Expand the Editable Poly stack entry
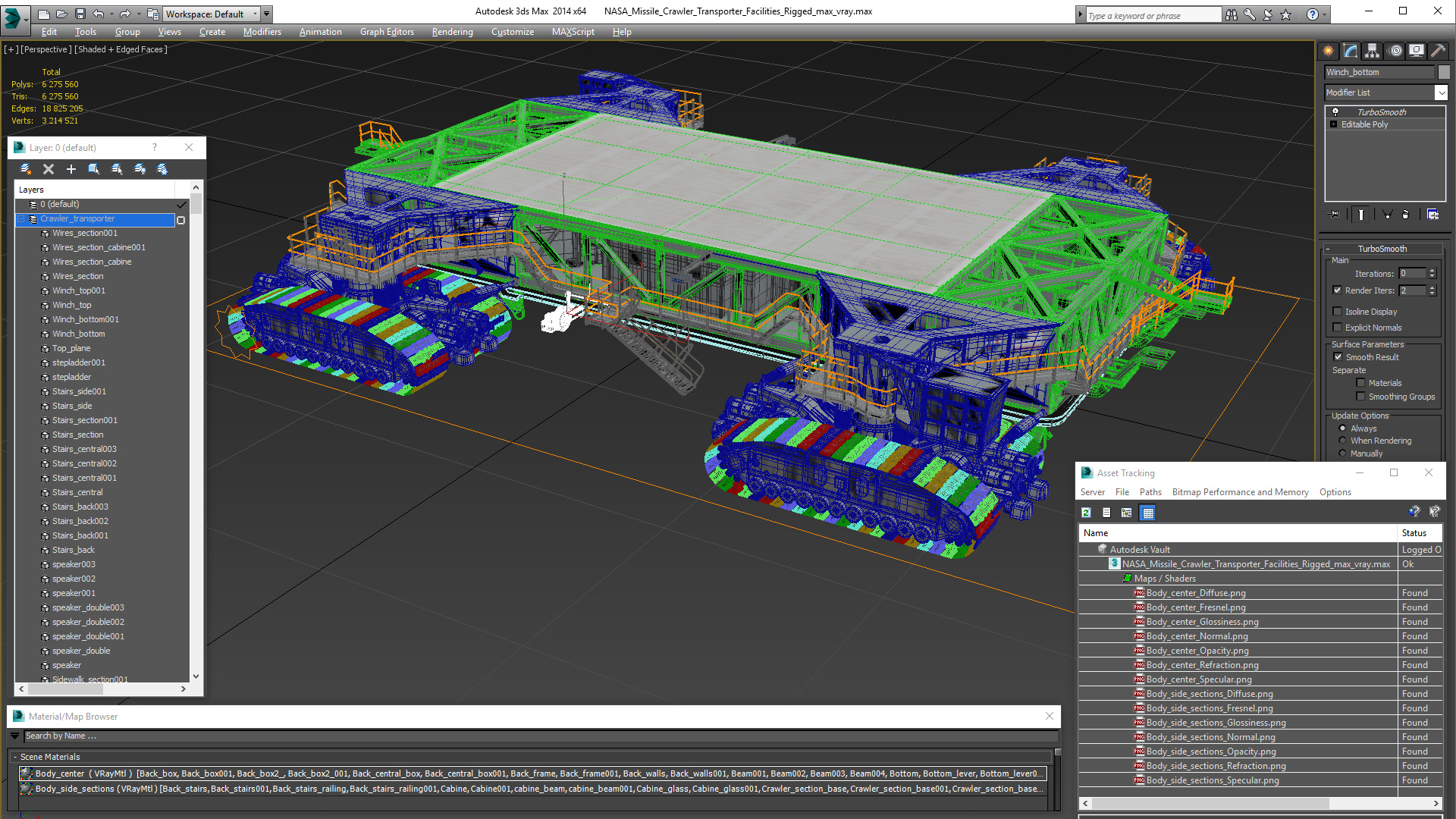Image resolution: width=1456 pixels, height=819 pixels. [1334, 124]
